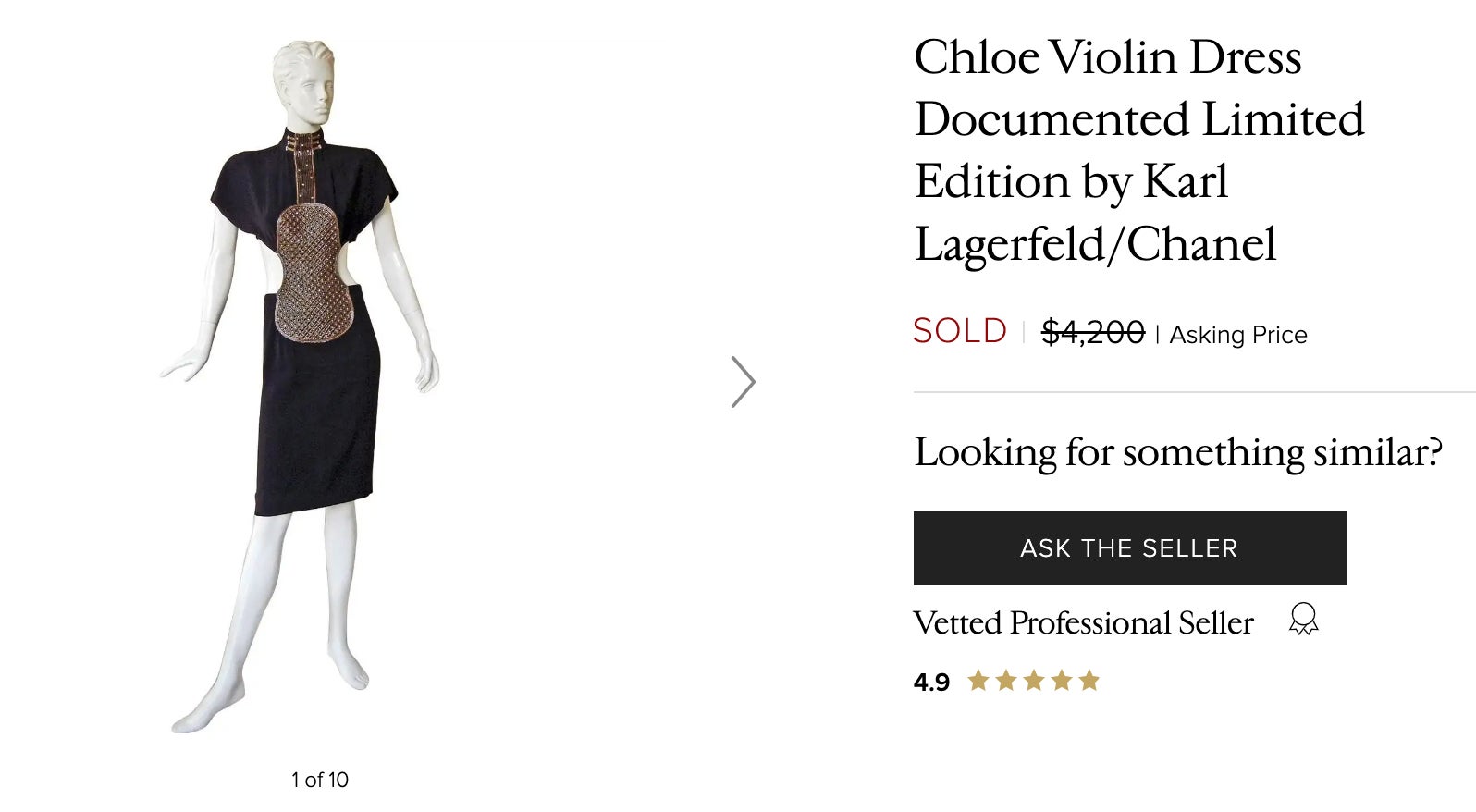Click the red SOLD label
Viewport: 1476px width, 812px height.
959,331
